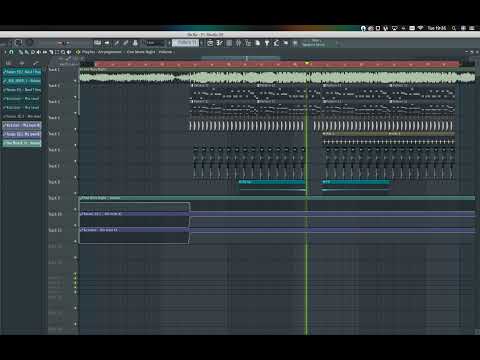Click the horizontal scrollbar handle above the timeline
Screen dimensions: 480x360
[x=240, y=58]
